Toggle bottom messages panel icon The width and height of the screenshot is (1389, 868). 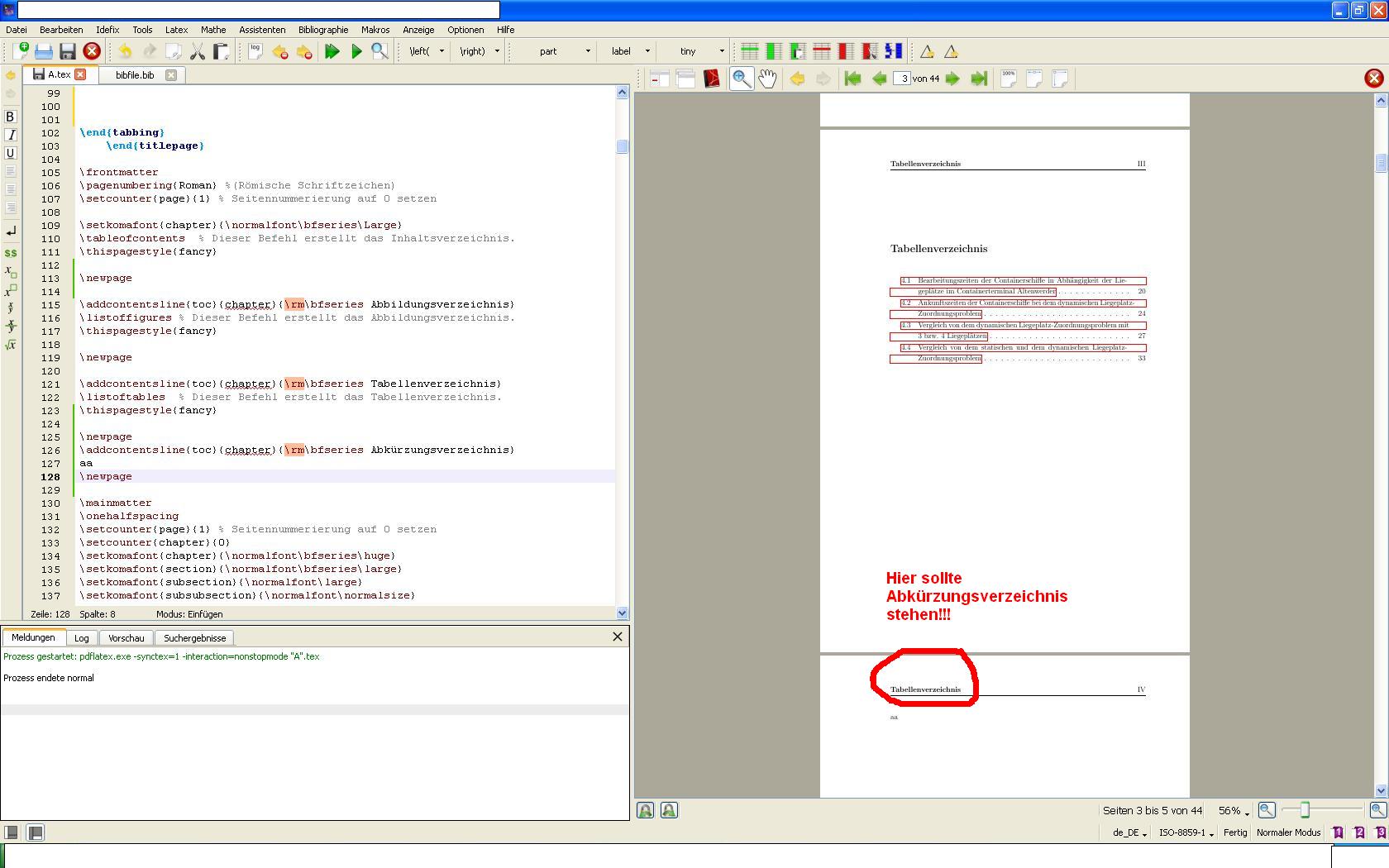[35, 832]
